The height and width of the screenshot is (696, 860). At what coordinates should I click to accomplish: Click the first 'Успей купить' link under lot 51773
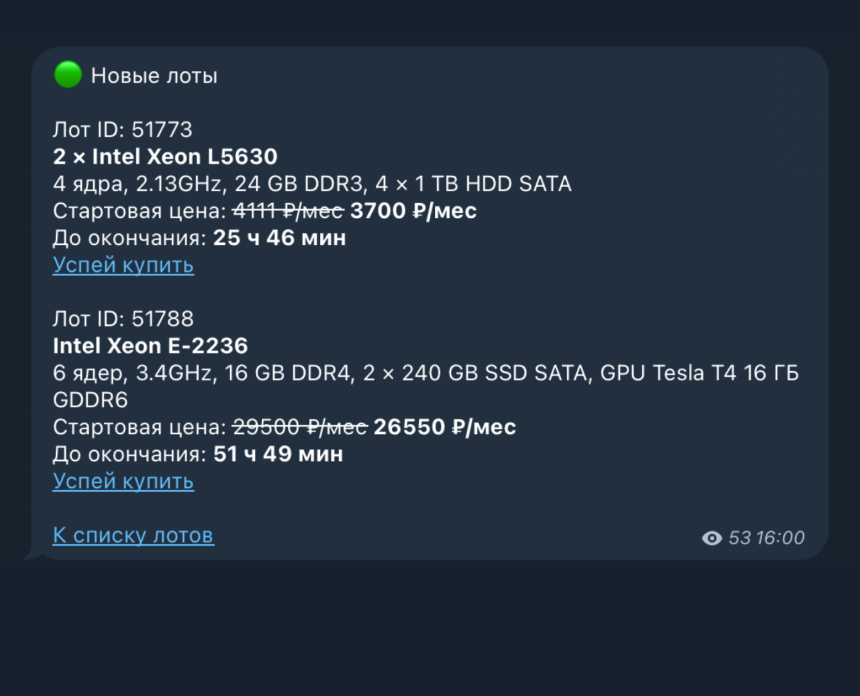coord(123,265)
